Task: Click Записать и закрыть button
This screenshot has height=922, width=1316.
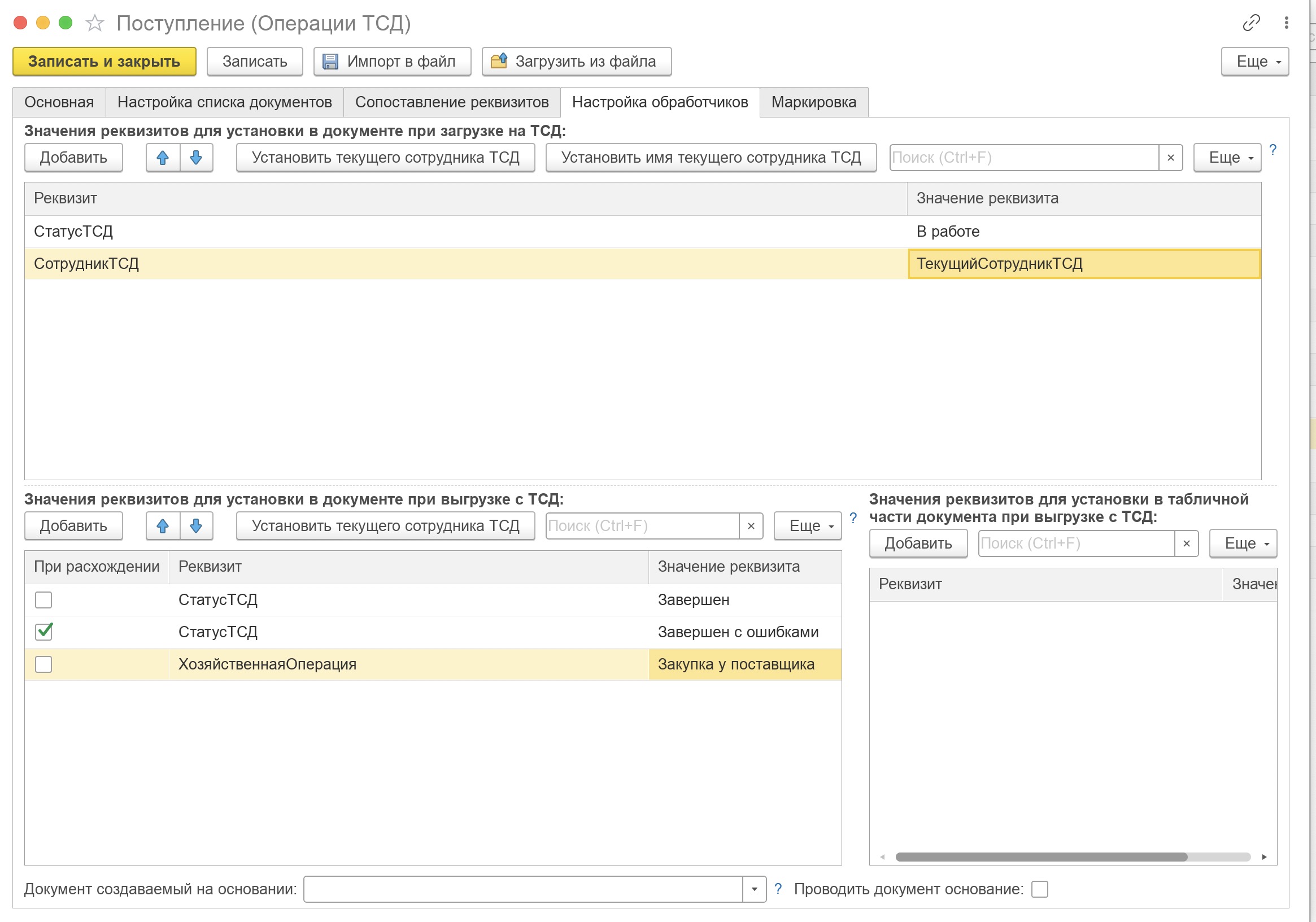Action: coord(104,62)
